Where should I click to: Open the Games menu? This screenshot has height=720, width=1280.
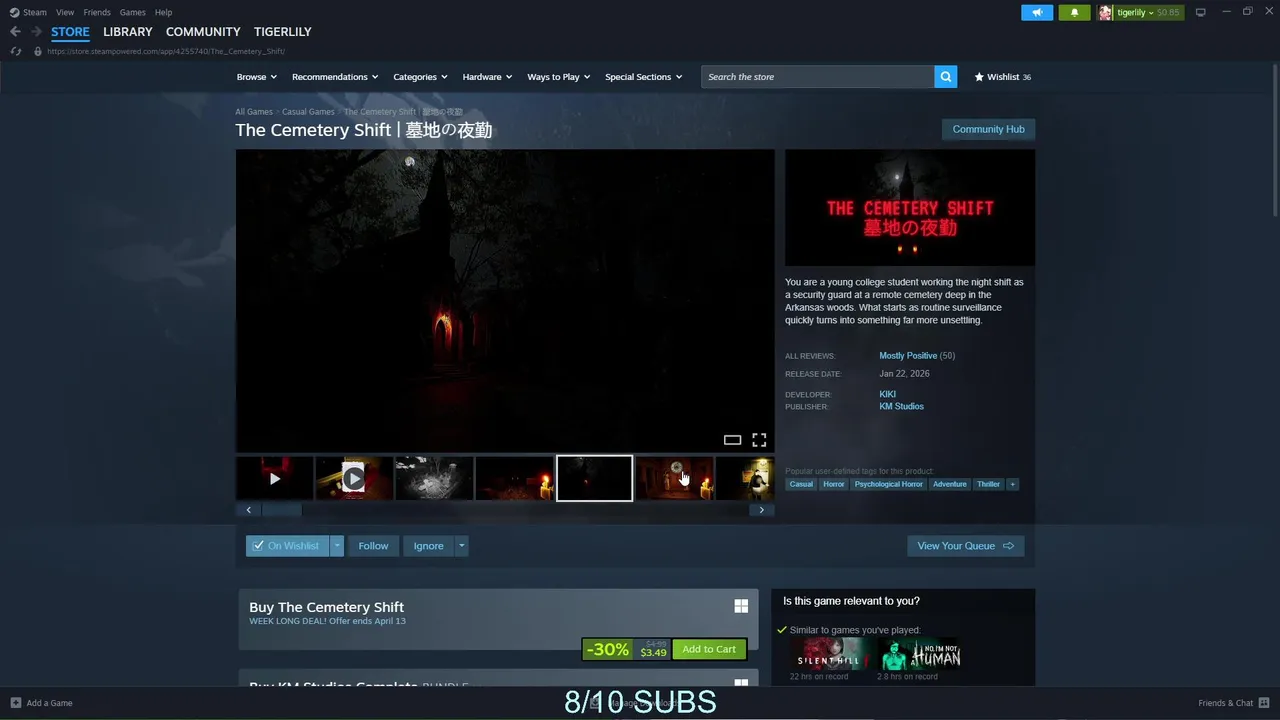tap(132, 12)
